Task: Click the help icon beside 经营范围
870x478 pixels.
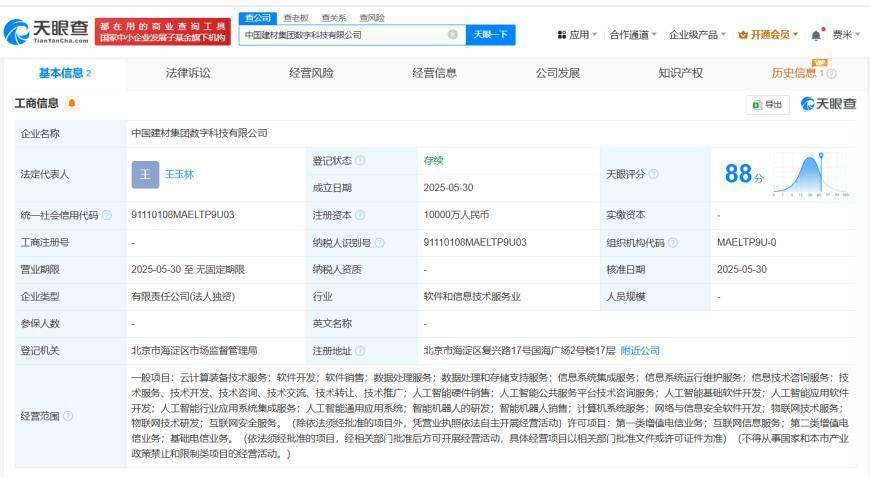Action: (68, 416)
